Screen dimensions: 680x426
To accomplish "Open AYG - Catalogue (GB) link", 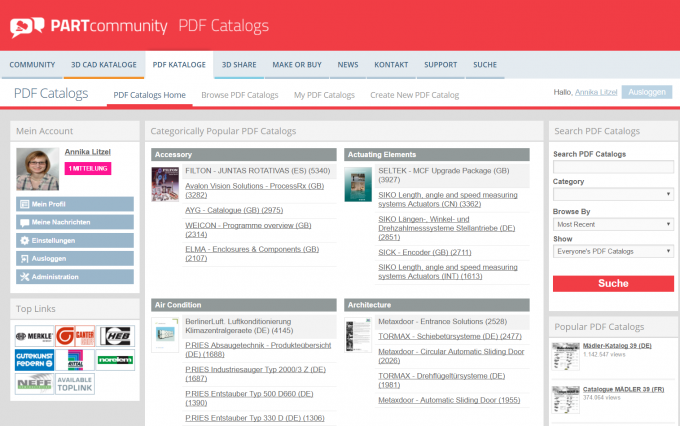I will (x=234, y=210).
